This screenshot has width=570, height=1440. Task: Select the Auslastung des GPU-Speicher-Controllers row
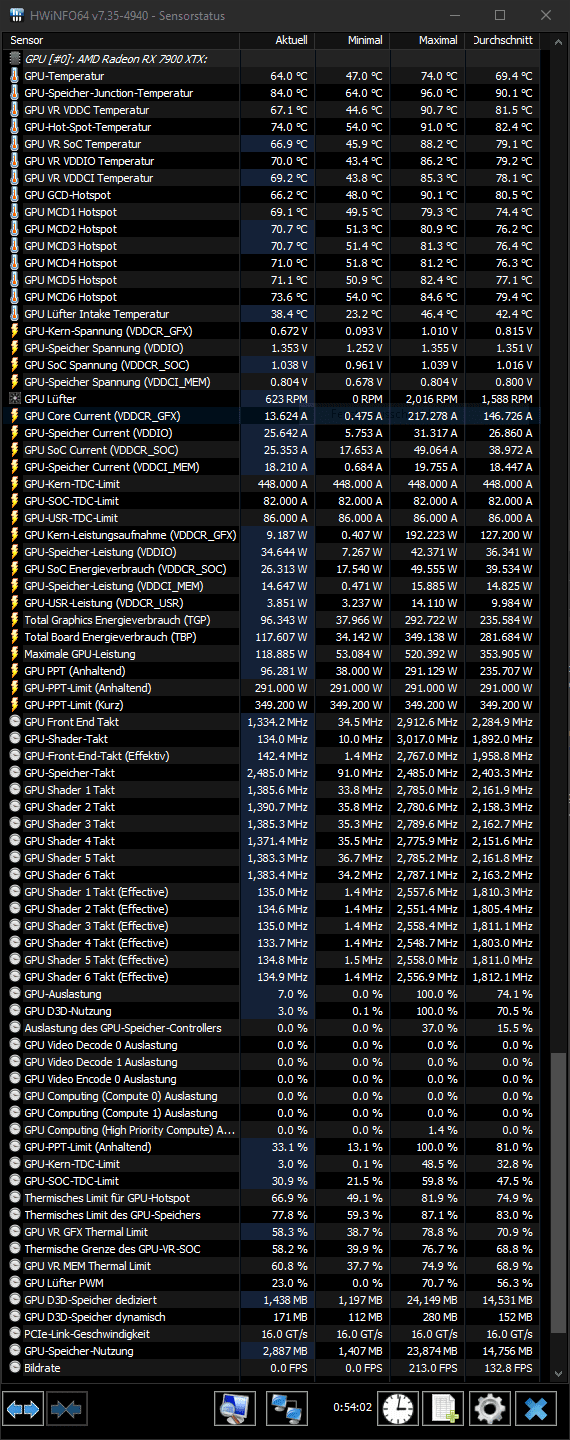click(x=272, y=1028)
